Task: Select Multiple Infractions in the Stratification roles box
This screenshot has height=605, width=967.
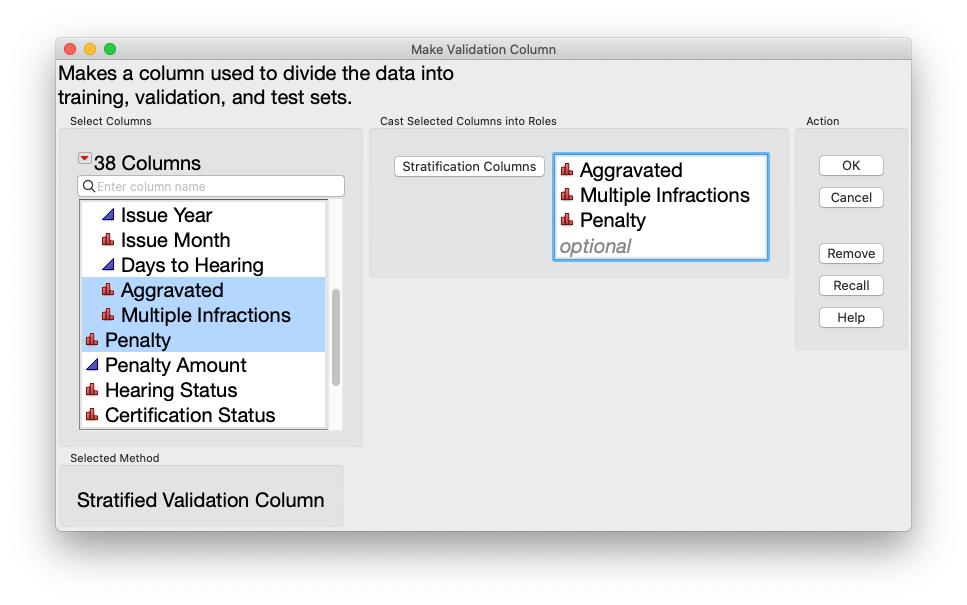Action: click(664, 195)
